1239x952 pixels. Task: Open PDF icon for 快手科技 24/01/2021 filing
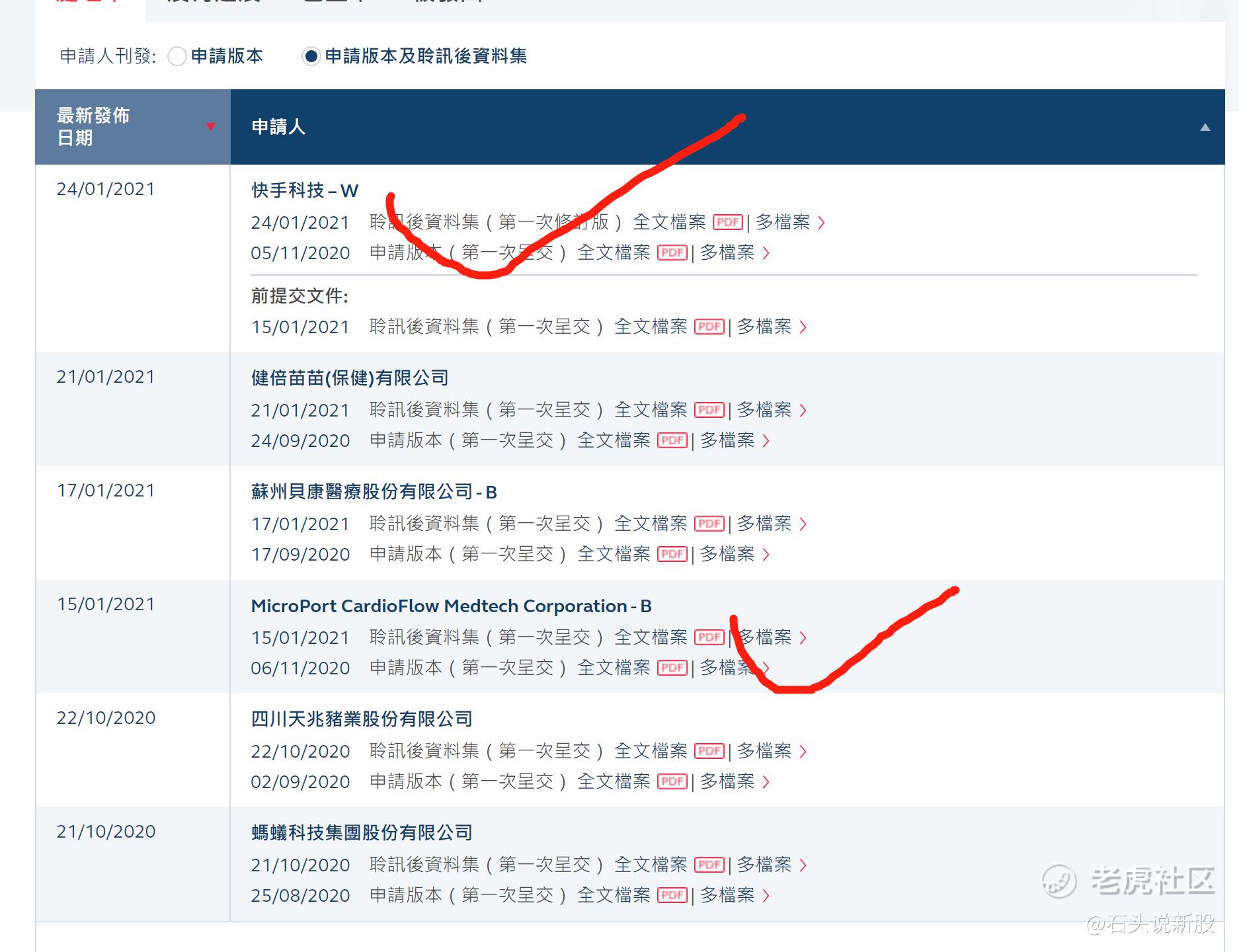728,222
